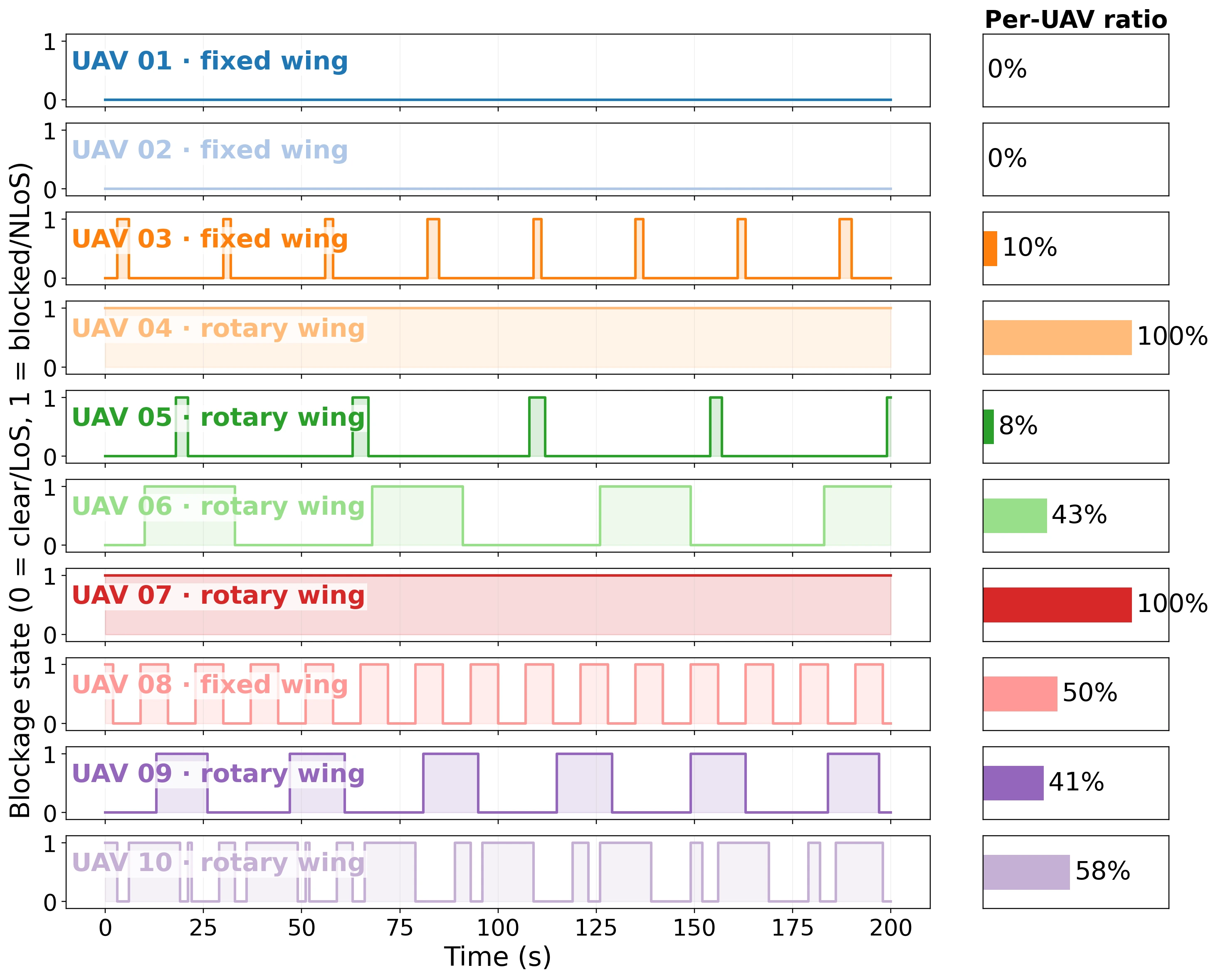
Task: Click the 'UAV 02 · fixed wing' label
Action: pos(210,150)
